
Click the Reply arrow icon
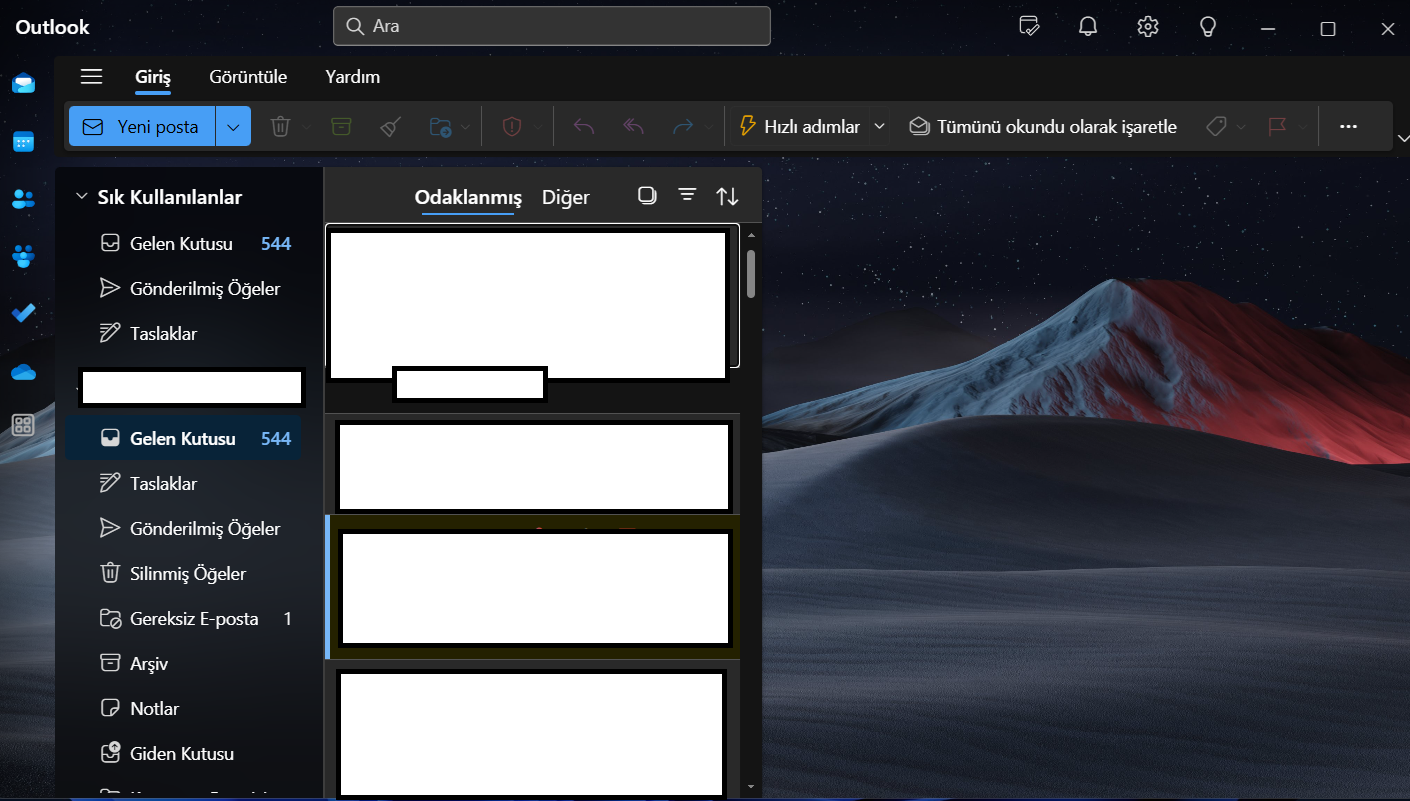pos(584,127)
